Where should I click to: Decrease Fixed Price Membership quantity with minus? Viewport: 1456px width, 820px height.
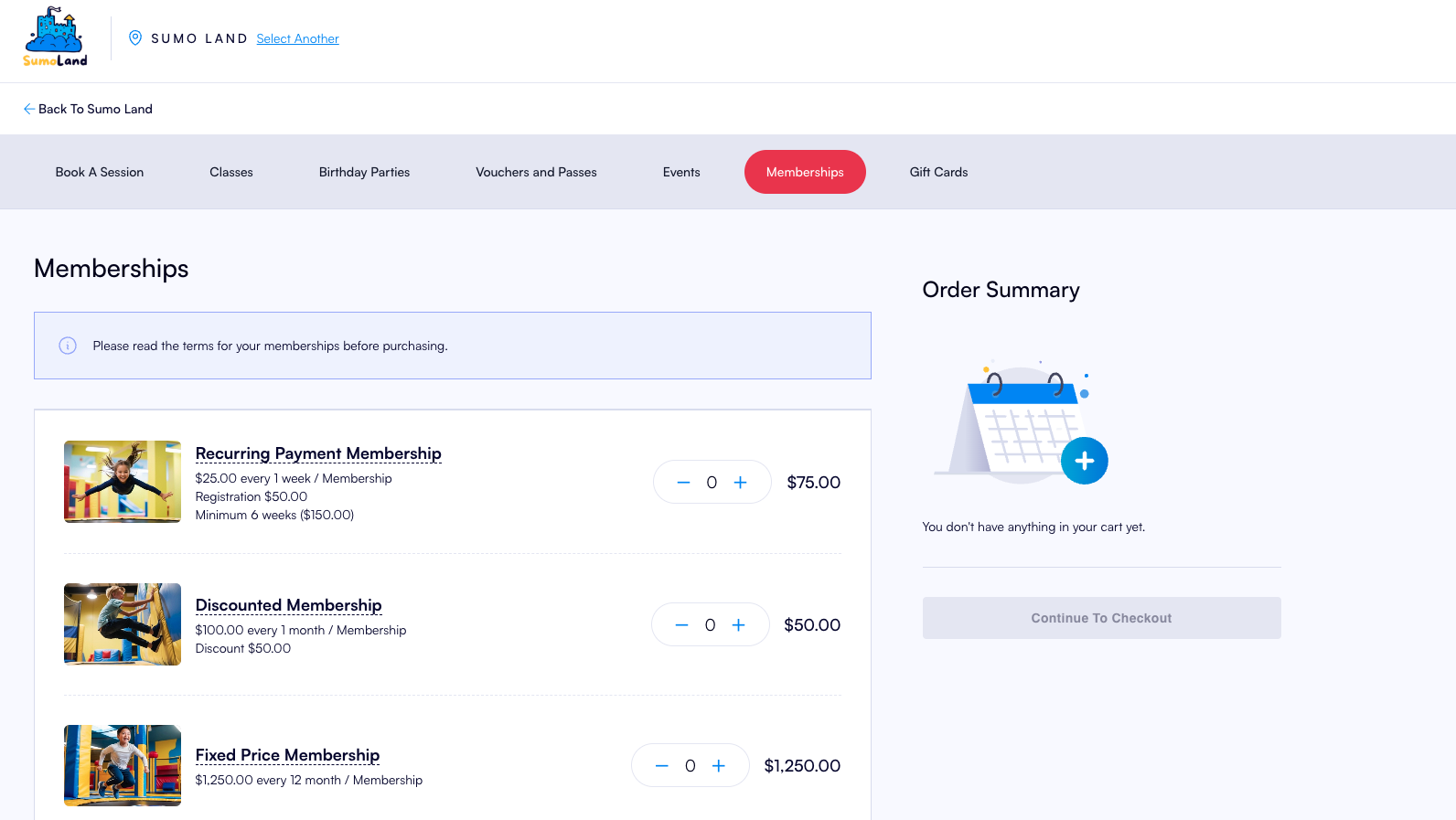pyautogui.click(x=661, y=765)
